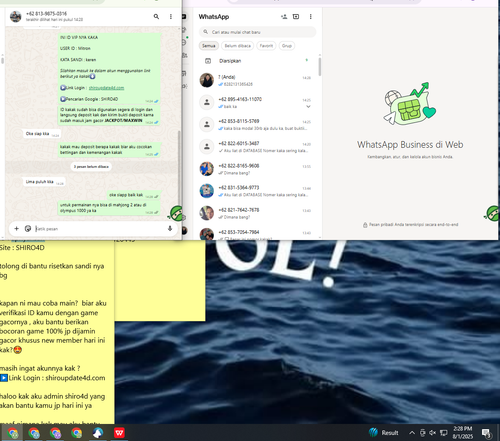Open chat with +62 821-7642-7678

257,213
